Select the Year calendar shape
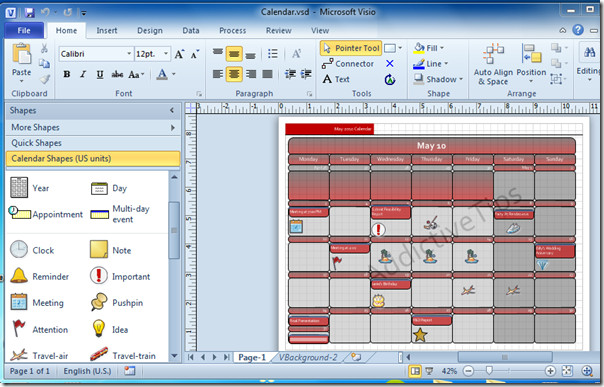The height and width of the screenshot is (387, 604). click(29, 188)
